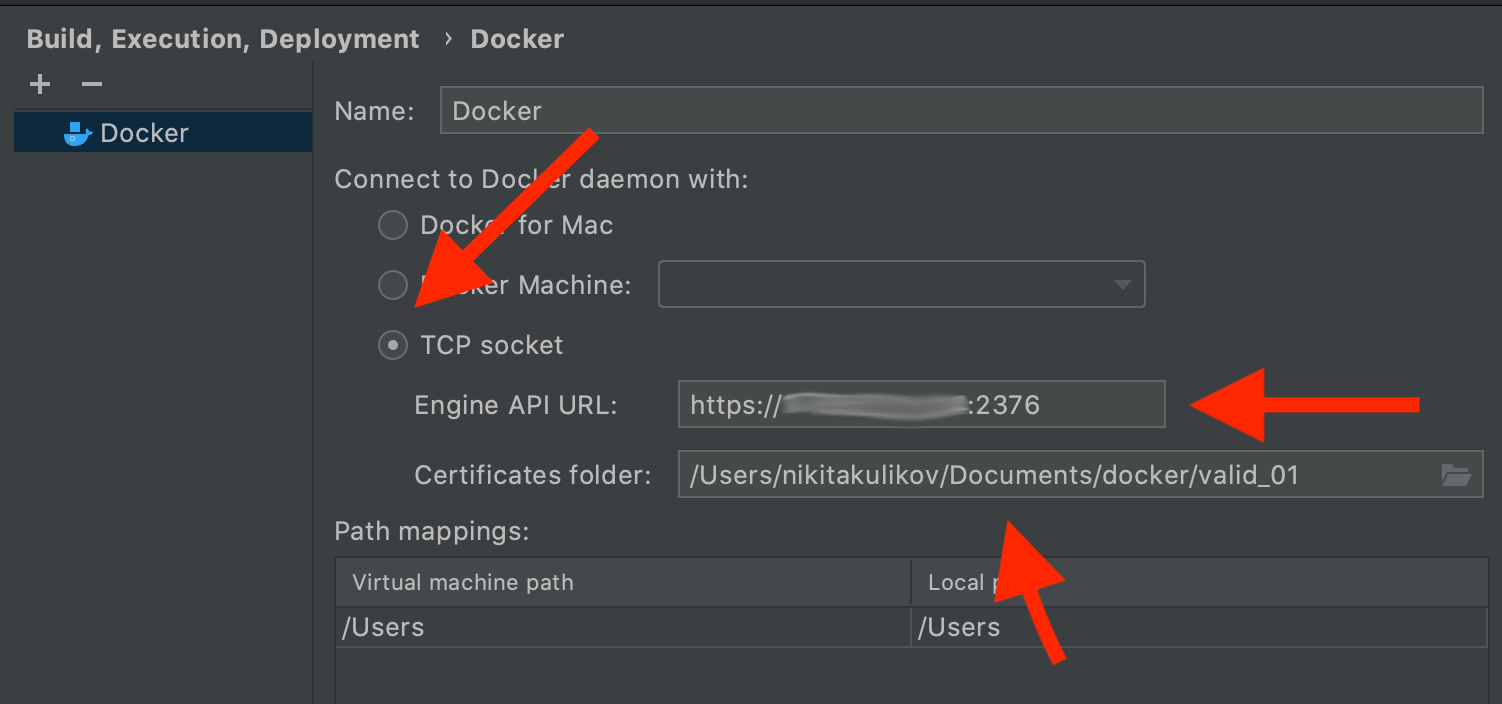Click the folder browse icon for certificates
This screenshot has height=704, width=1502.
point(1456,475)
